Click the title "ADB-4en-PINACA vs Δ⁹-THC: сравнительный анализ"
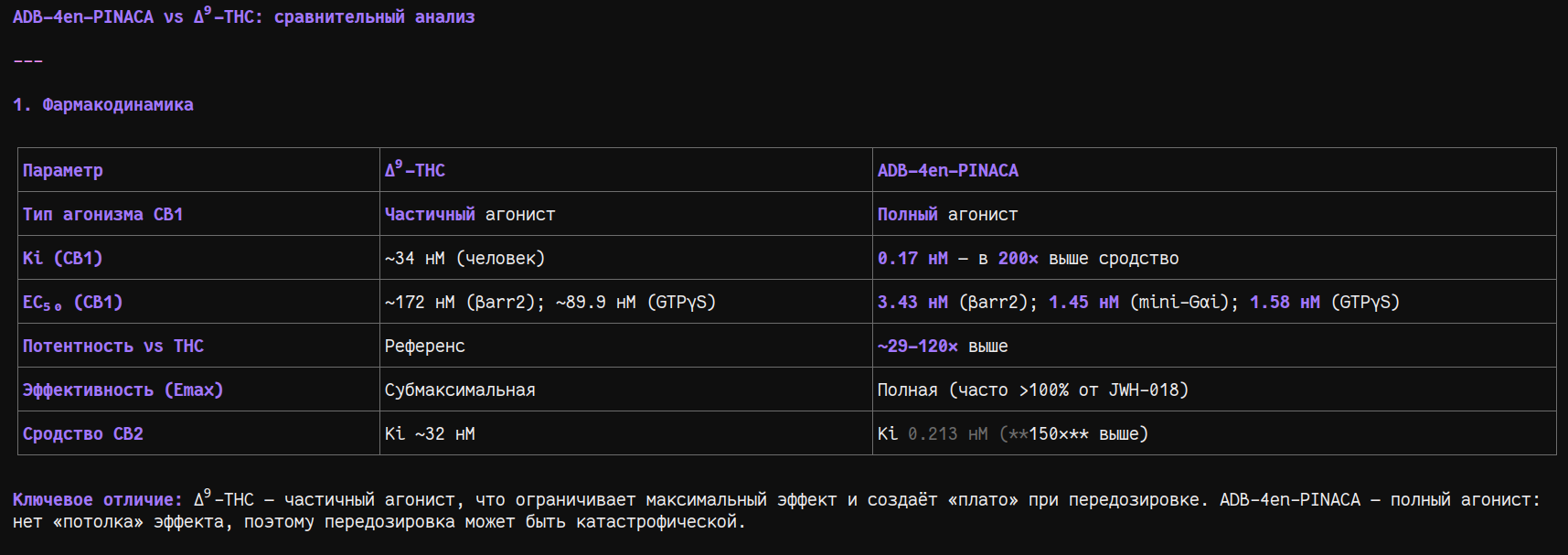1568x555 pixels. coord(243,16)
